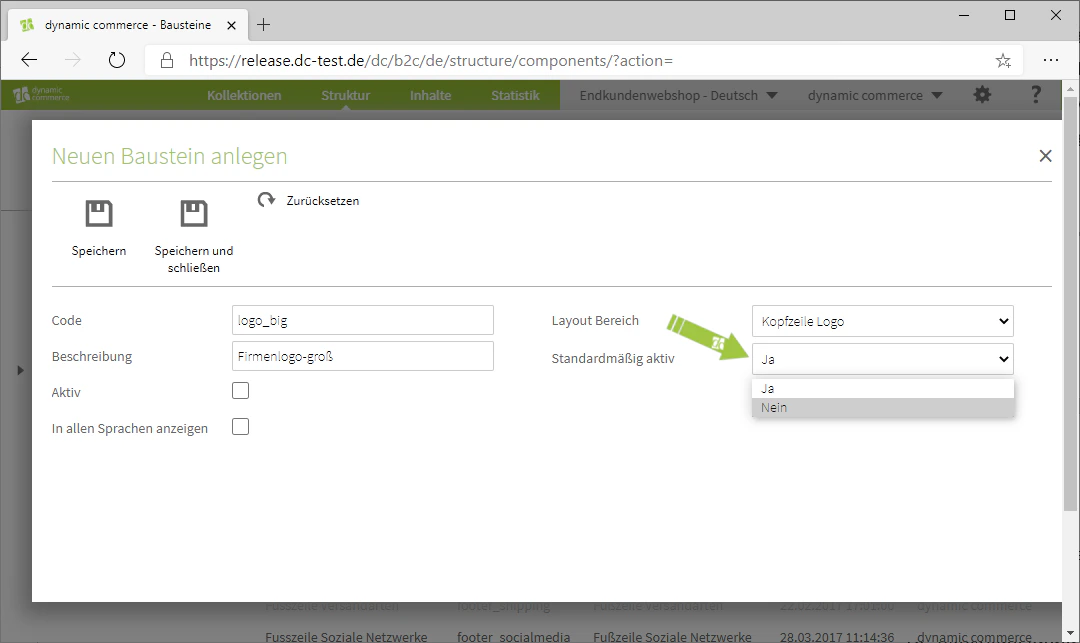
Task: Enable the Aktiv checkbox
Action: 240,391
